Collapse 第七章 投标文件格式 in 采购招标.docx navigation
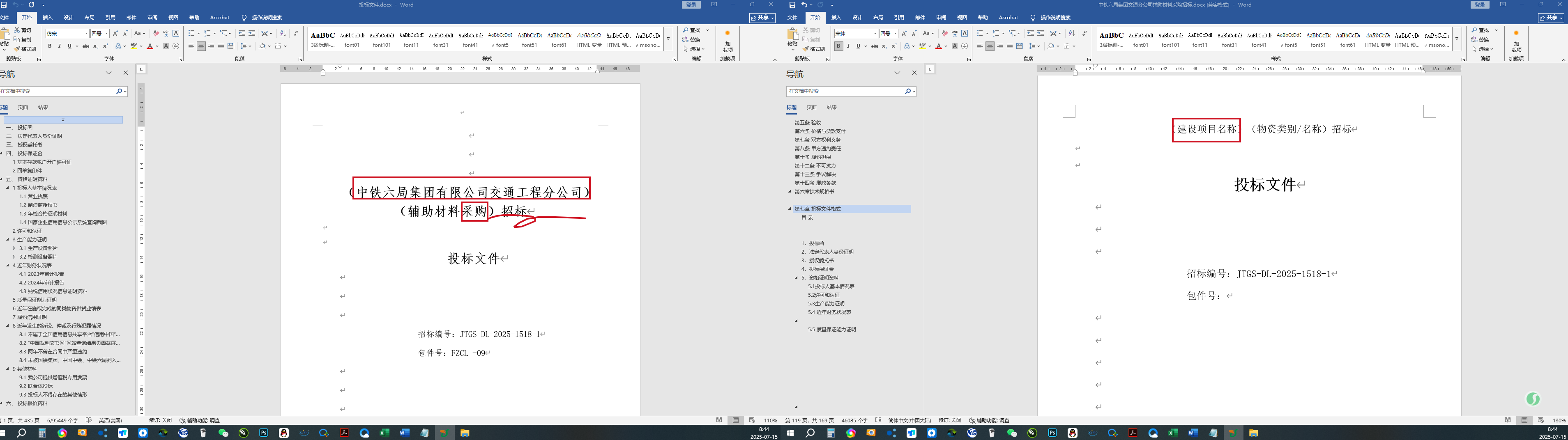The height and width of the screenshot is (440, 1568). 790,209
